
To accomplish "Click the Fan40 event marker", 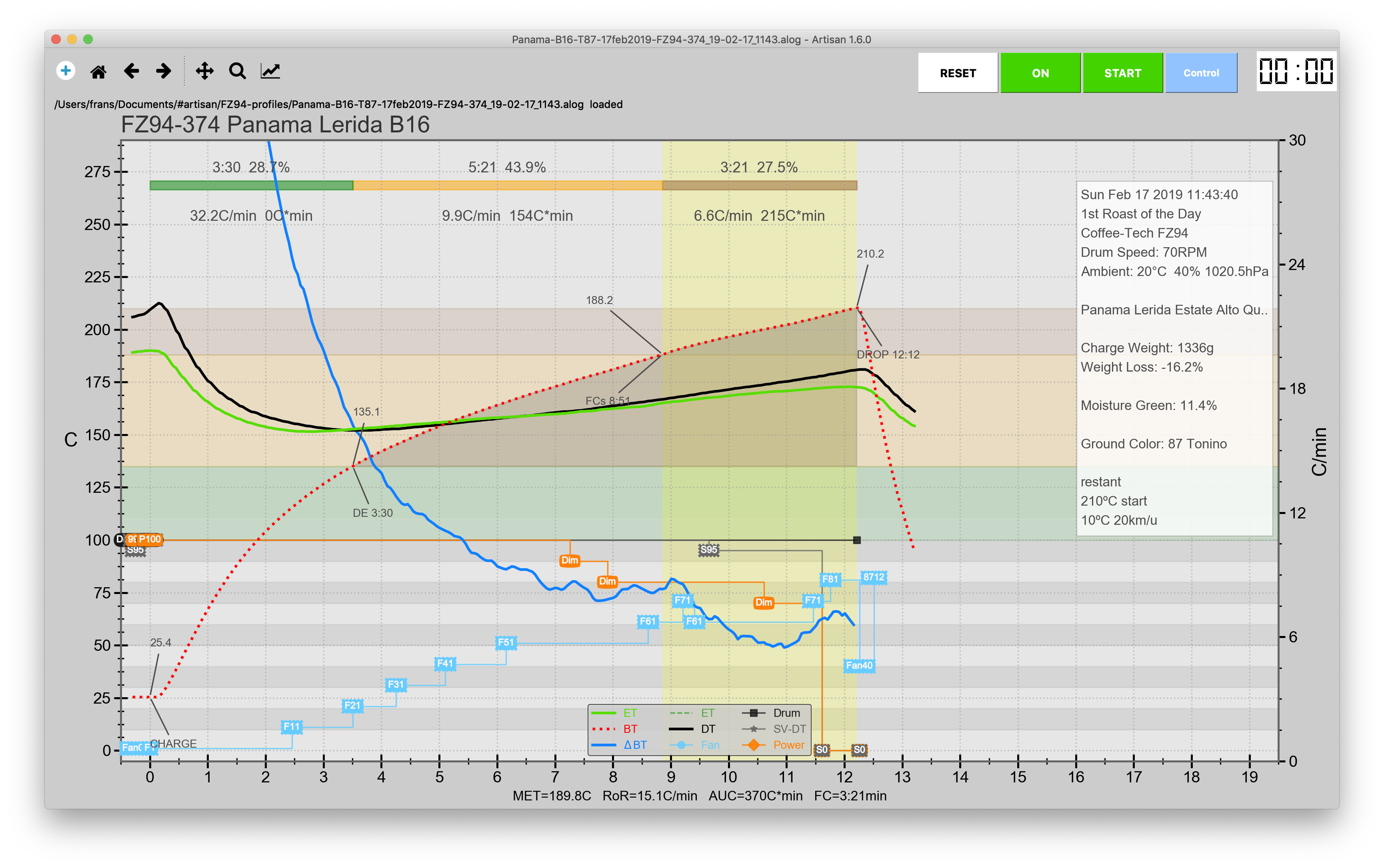I will [x=859, y=666].
